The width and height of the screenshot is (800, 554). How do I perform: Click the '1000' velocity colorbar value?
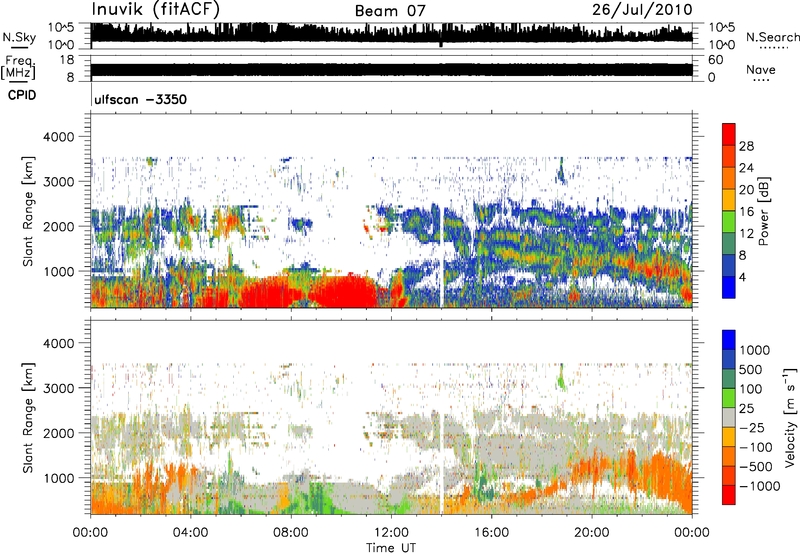click(755, 350)
